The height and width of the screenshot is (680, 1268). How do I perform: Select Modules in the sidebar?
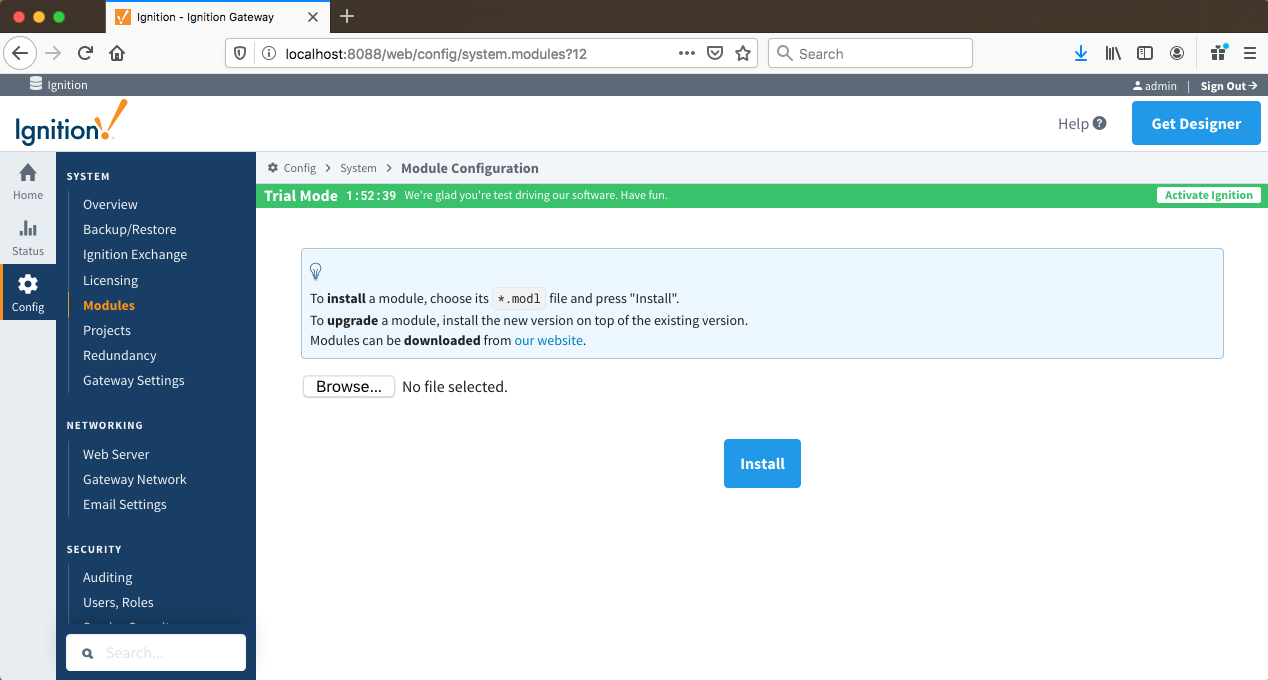[x=109, y=305]
